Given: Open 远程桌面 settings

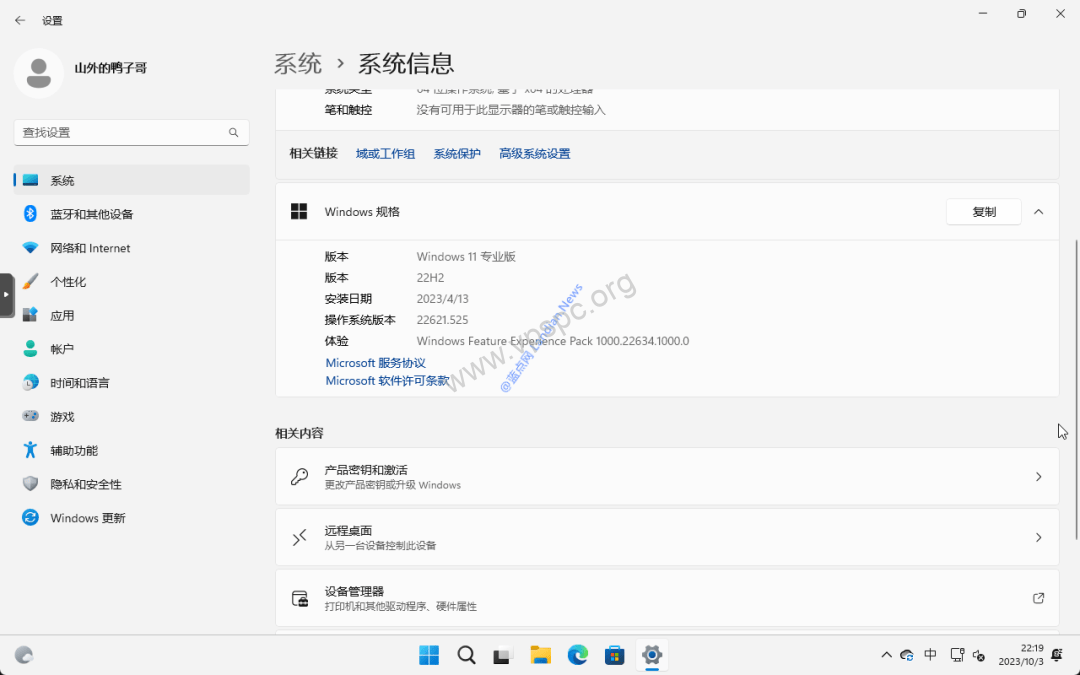Looking at the screenshot, I should point(667,537).
